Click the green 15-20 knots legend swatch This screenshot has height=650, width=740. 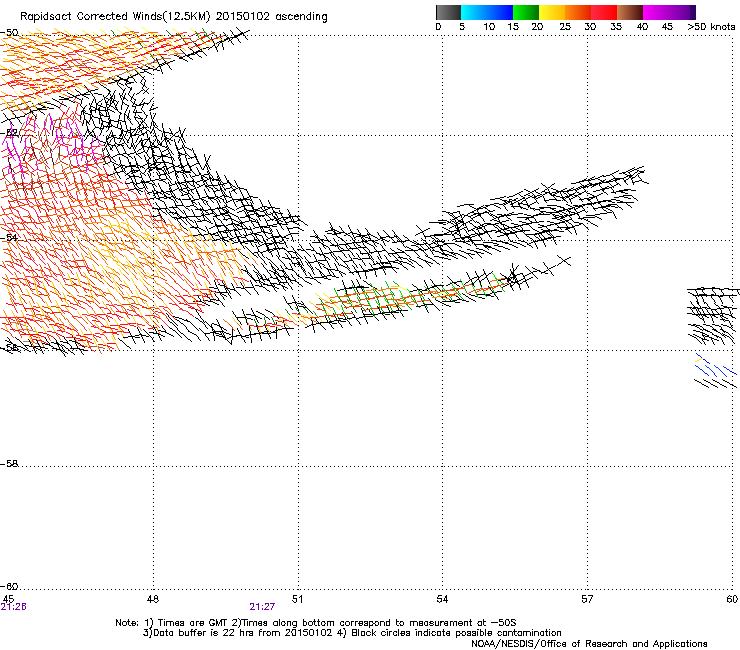pyautogui.click(x=526, y=12)
